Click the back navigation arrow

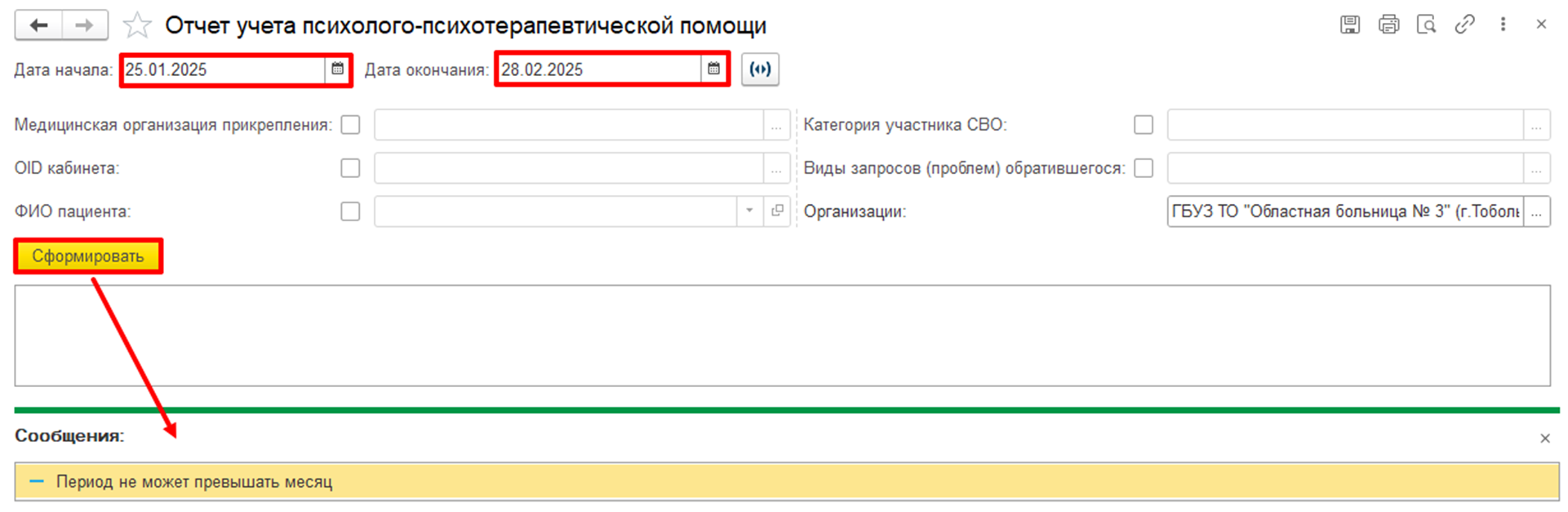click(38, 25)
